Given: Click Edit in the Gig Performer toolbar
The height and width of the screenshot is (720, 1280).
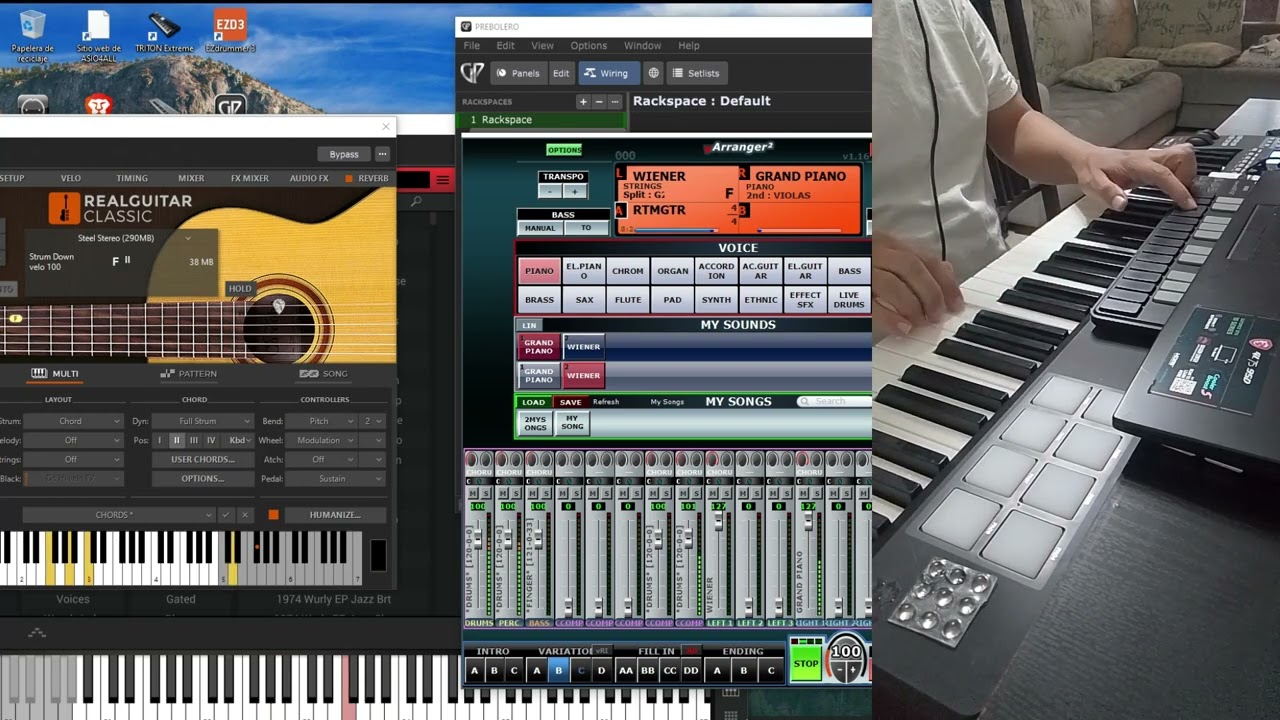Looking at the screenshot, I should (561, 73).
